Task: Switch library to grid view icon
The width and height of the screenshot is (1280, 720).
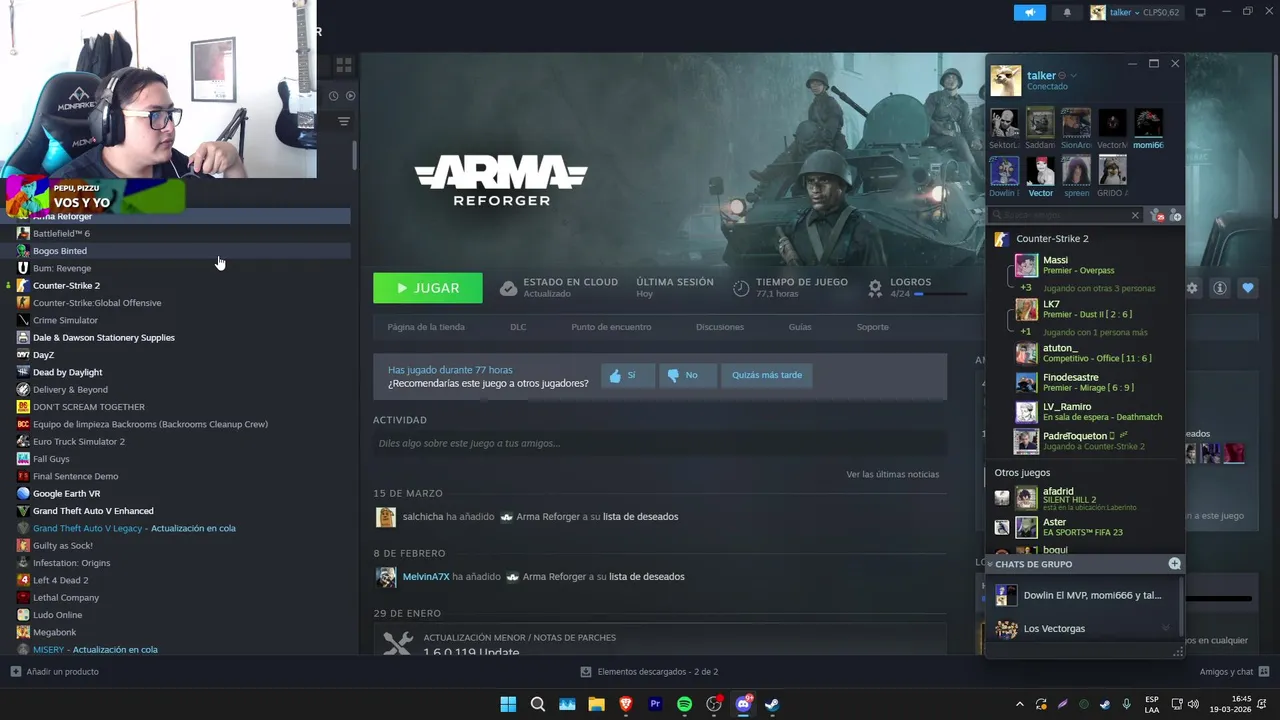Action: 344,65
